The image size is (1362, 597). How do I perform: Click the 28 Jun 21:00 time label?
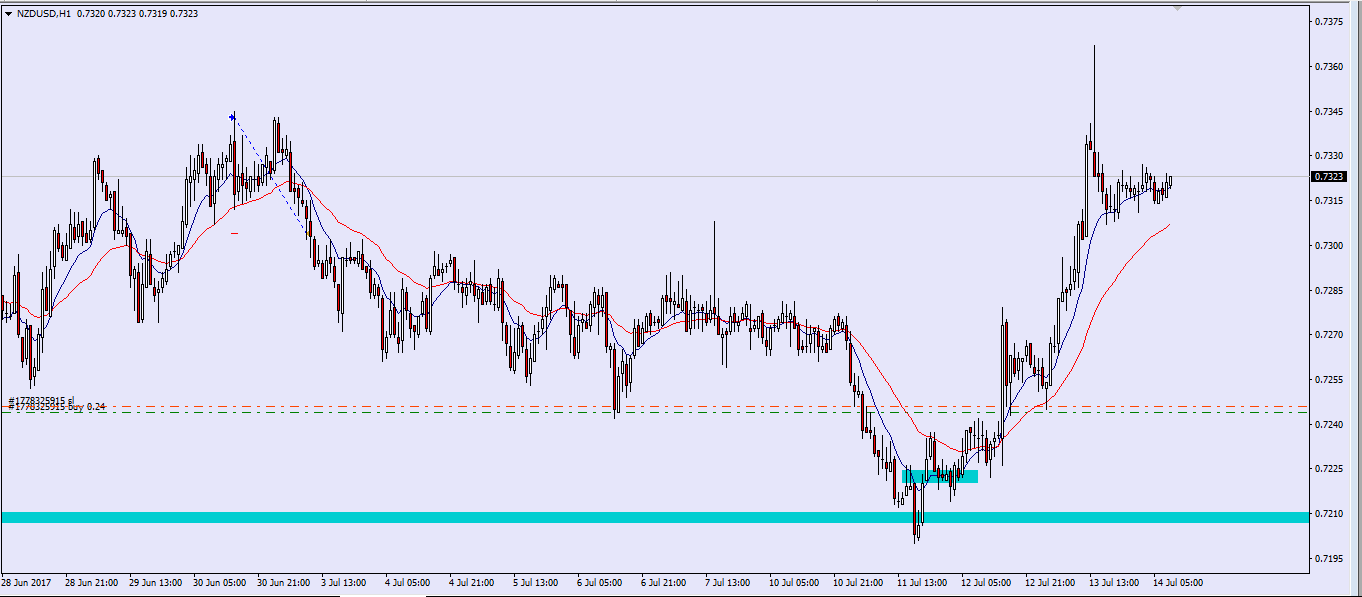[x=90, y=581]
